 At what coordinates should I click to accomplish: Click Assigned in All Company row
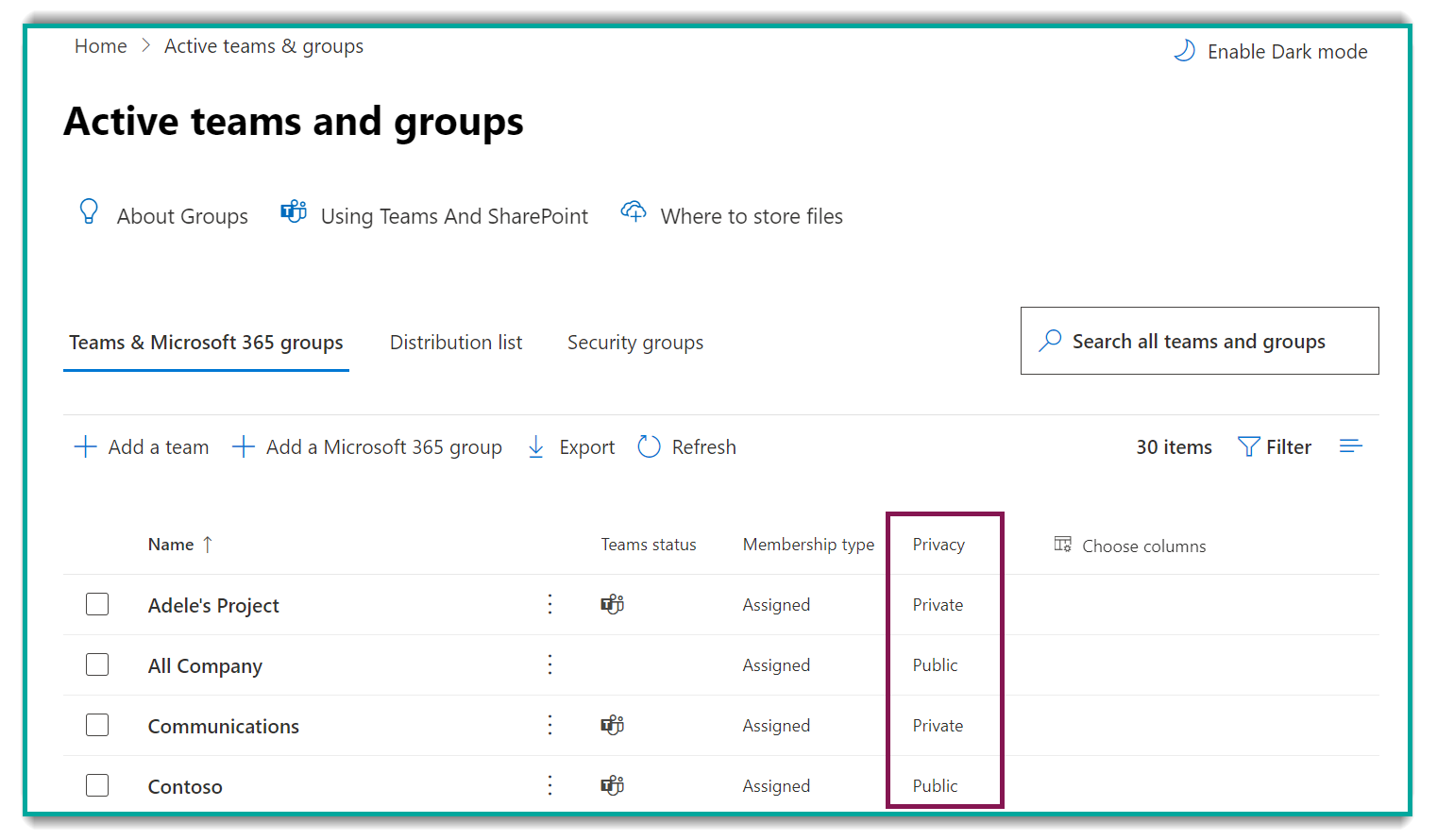point(776,665)
